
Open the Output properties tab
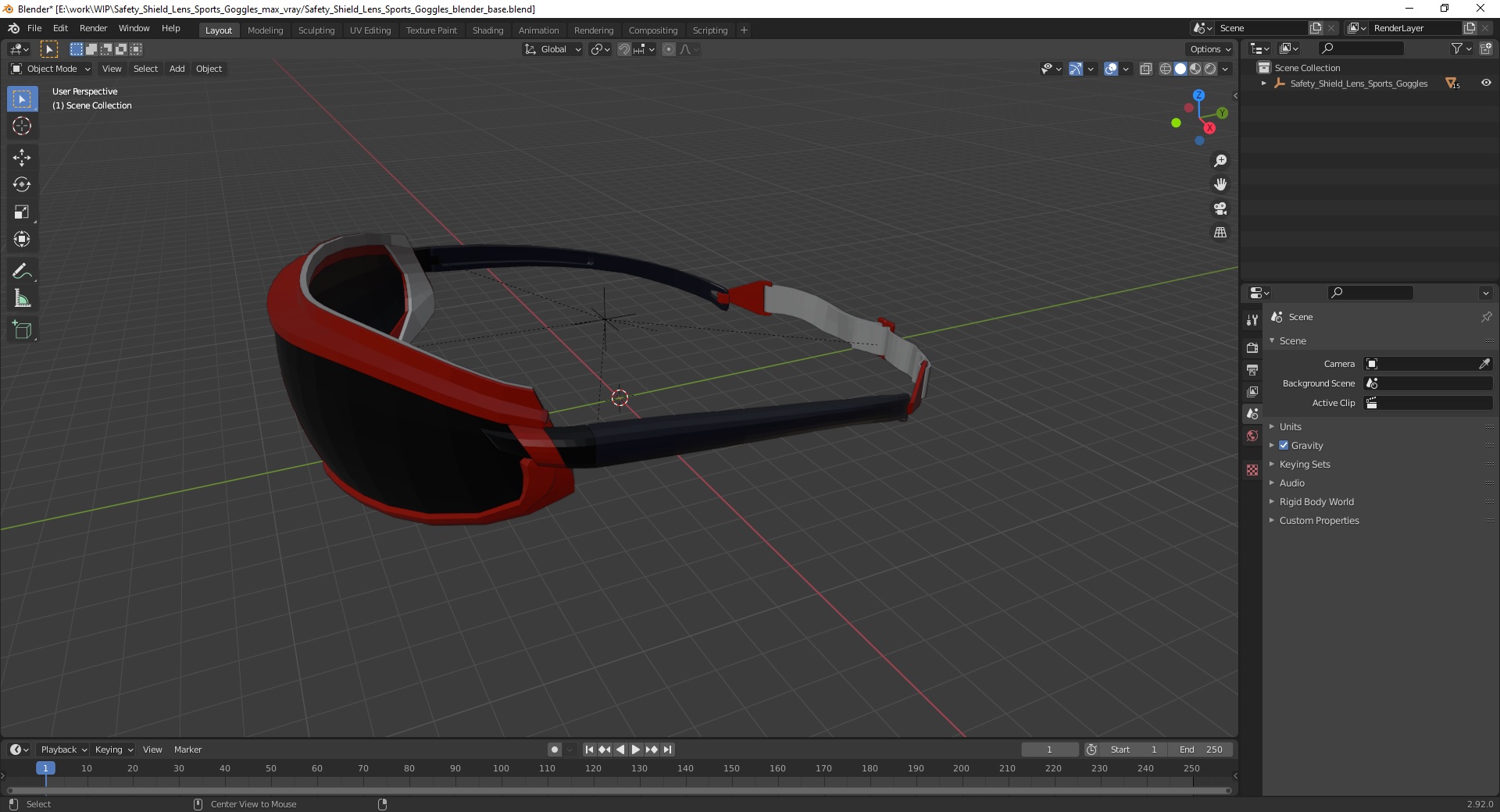(x=1252, y=369)
